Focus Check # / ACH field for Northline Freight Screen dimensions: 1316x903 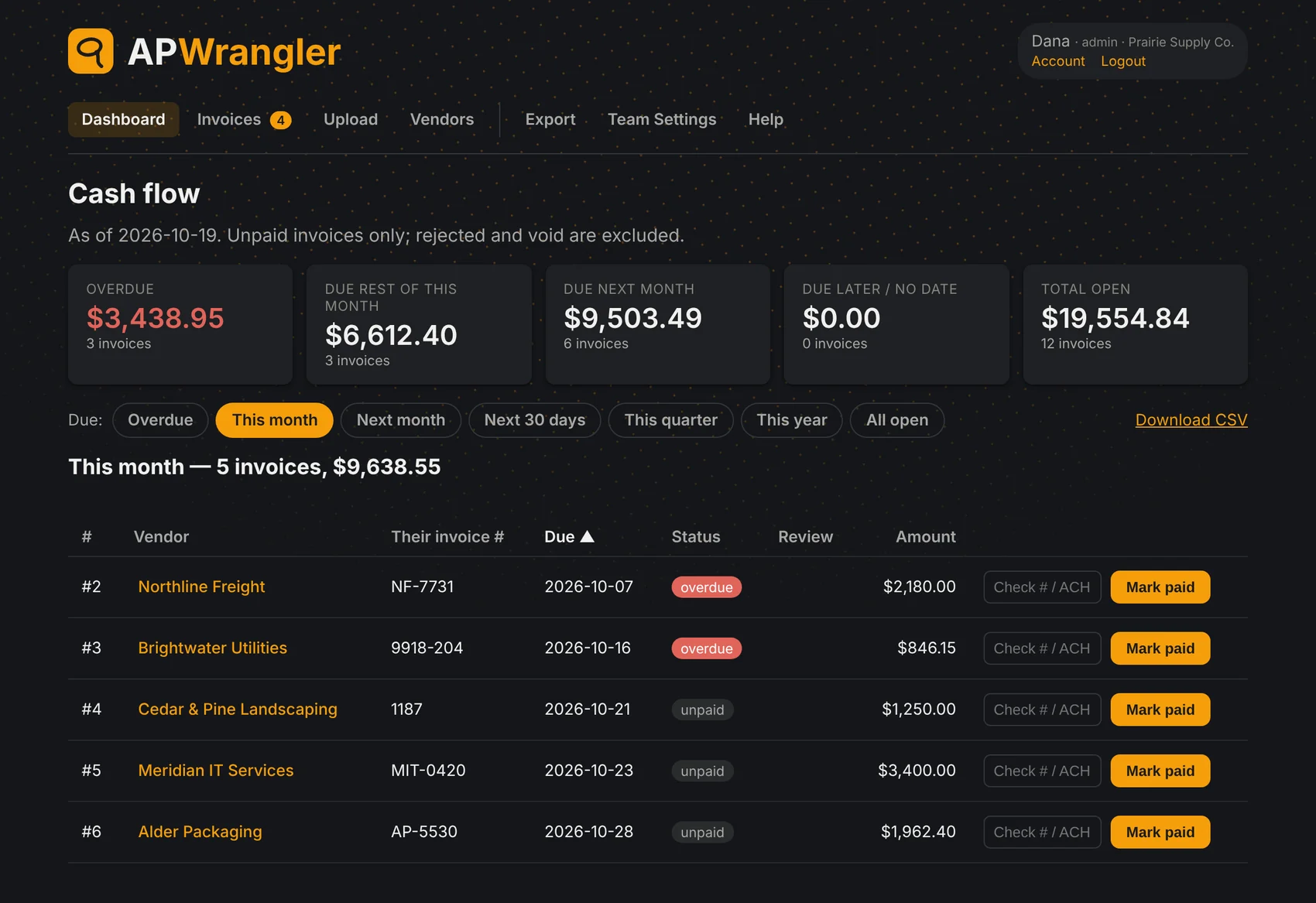(x=1042, y=587)
